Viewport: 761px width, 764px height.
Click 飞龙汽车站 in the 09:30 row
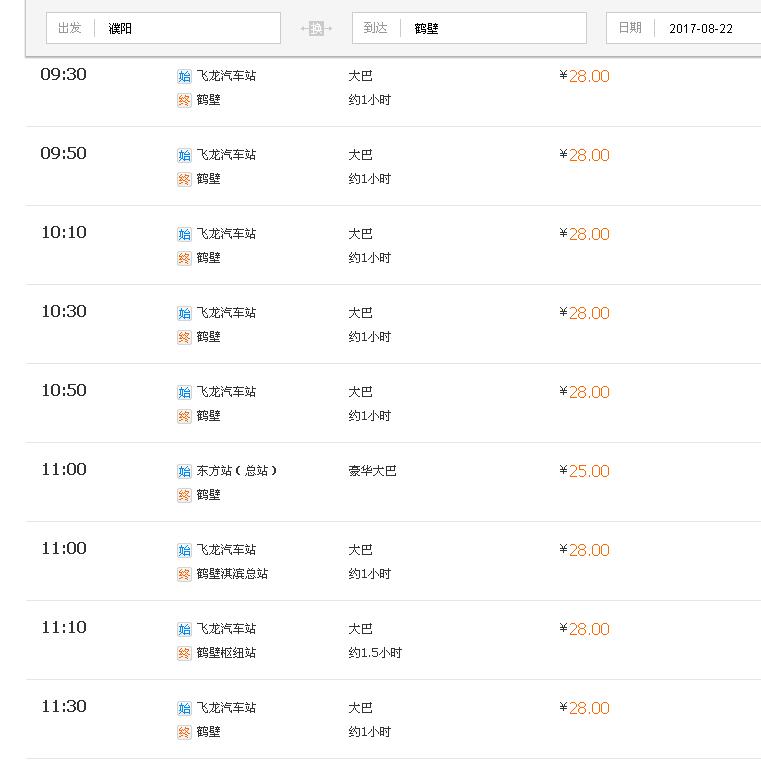226,76
